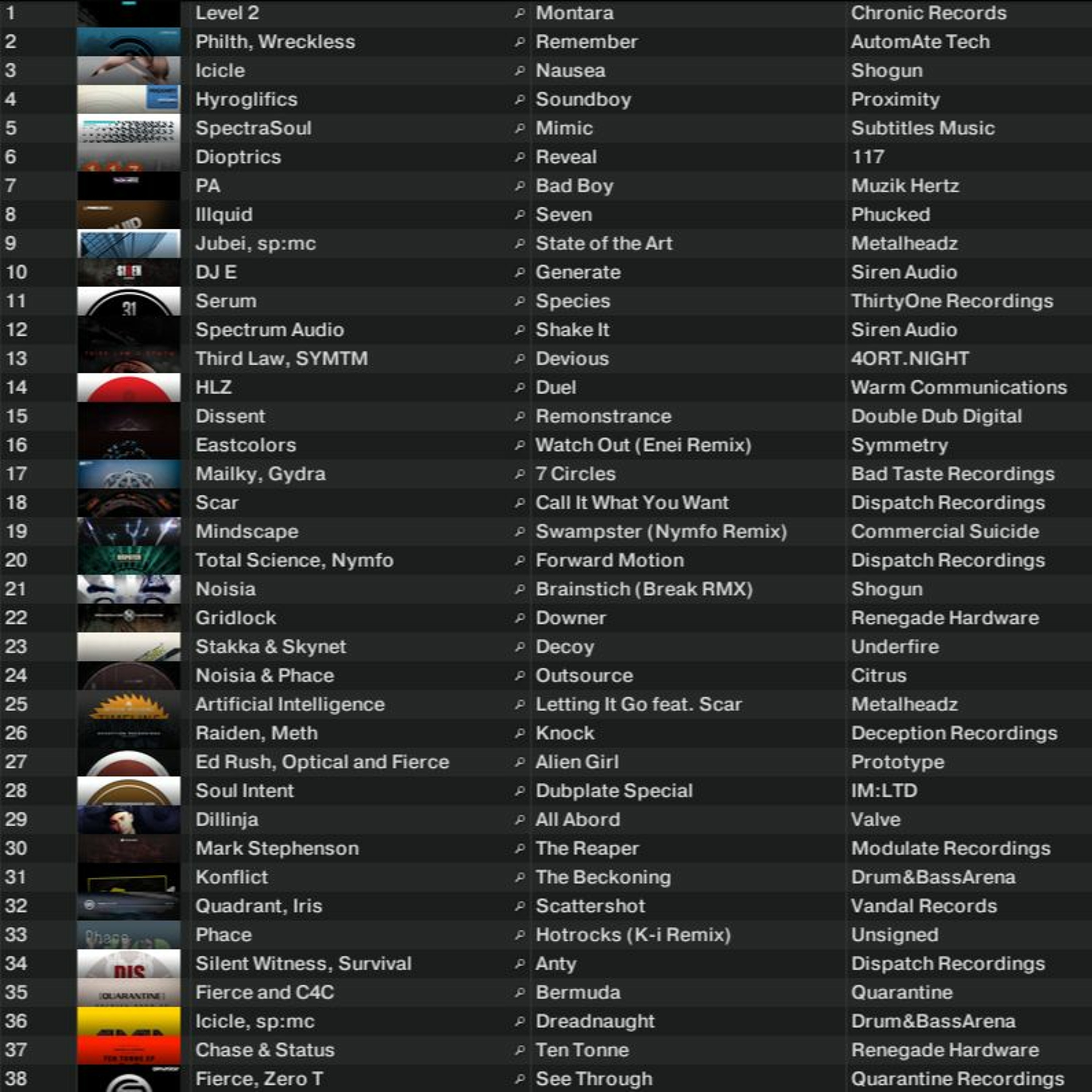This screenshot has width=1092, height=1092.
Task: Click the magnifier icon beside Phace's Hotrocks row
Action: pos(519,935)
